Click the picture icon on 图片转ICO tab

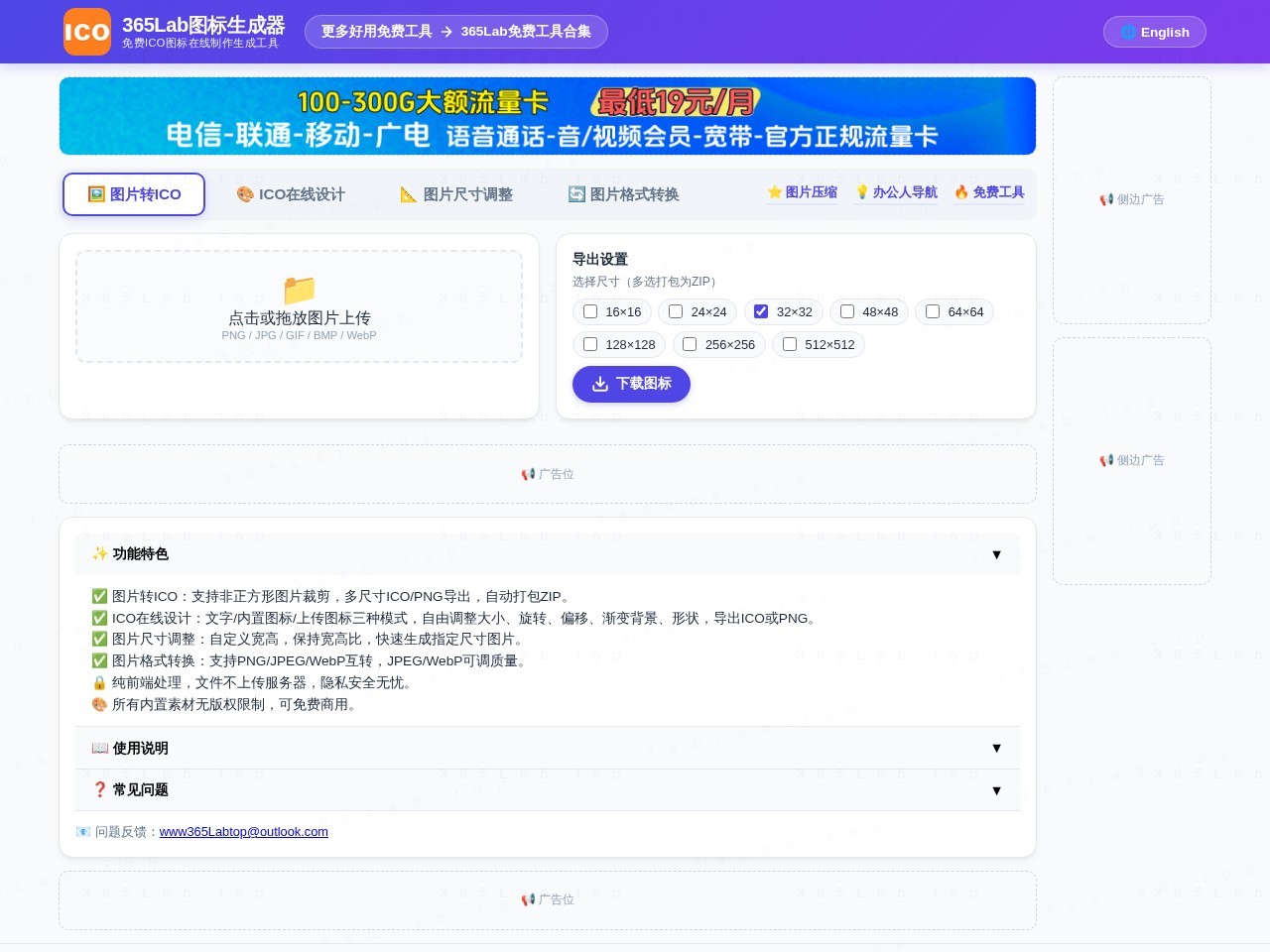point(96,194)
